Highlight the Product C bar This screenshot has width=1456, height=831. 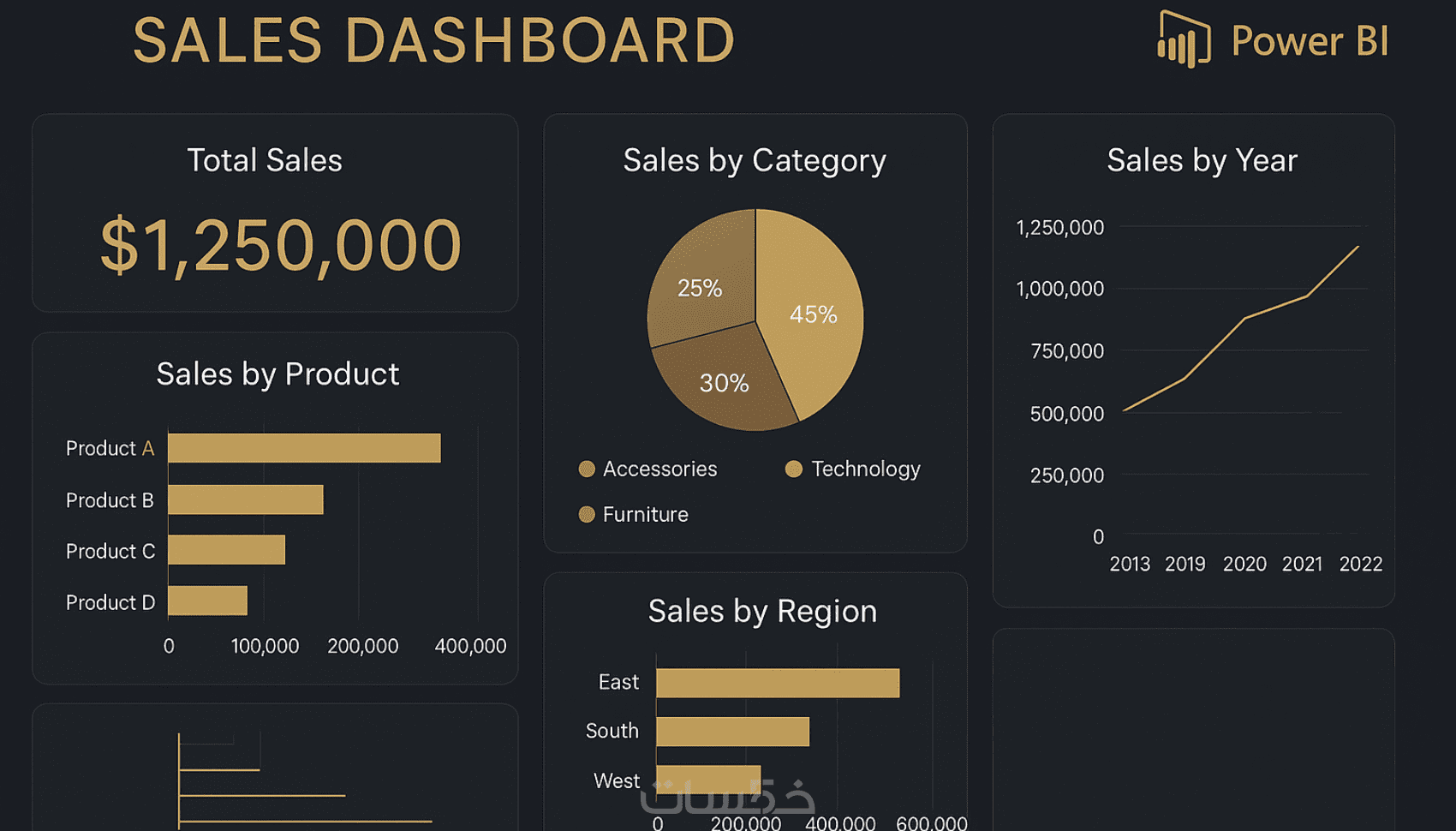(x=226, y=550)
